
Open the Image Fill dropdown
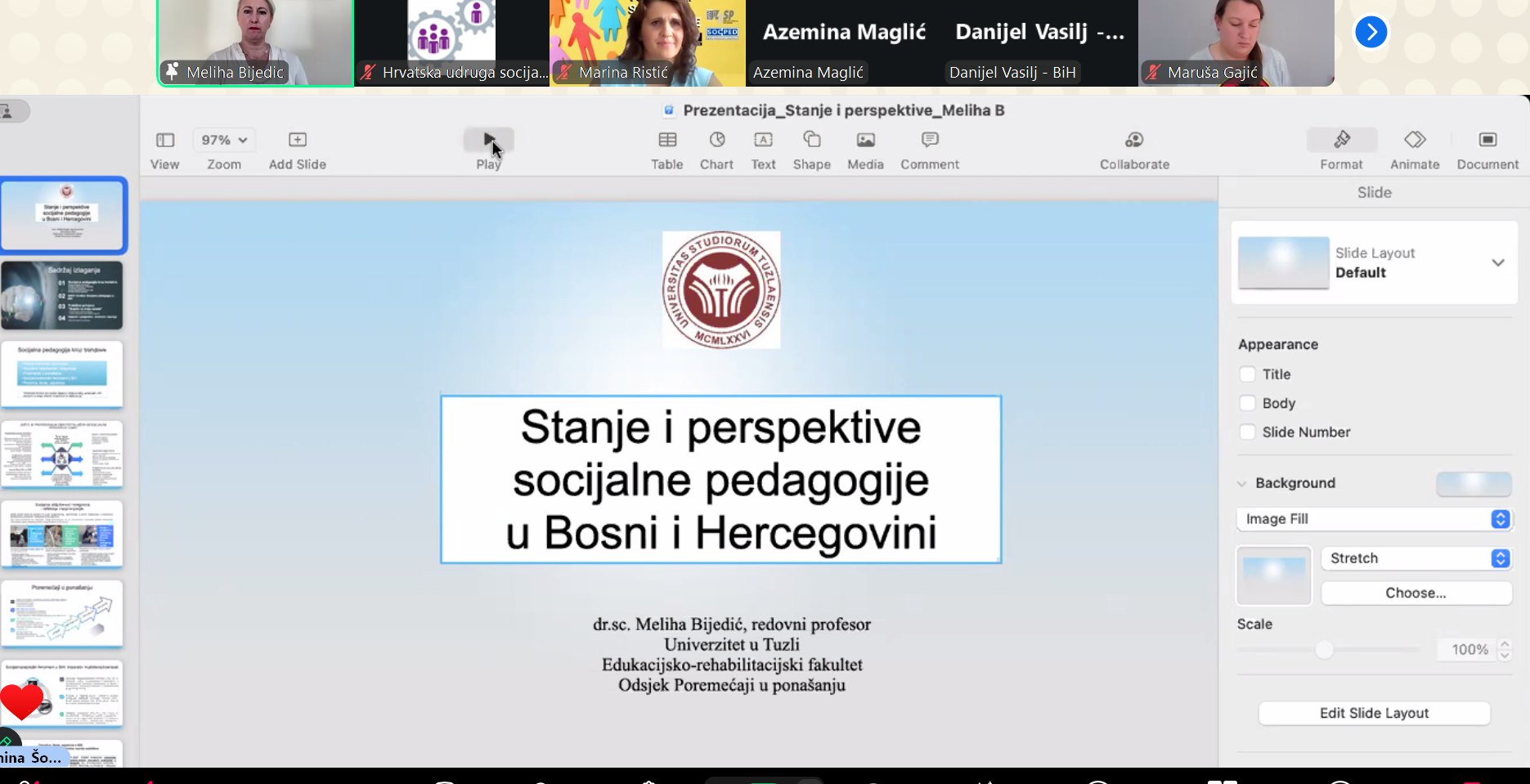pos(1374,519)
